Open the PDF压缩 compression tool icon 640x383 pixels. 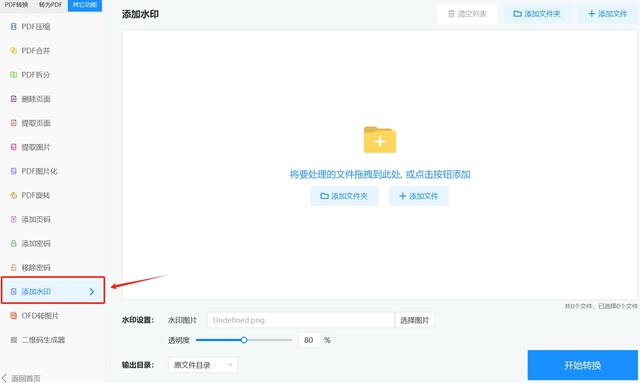click(x=13, y=27)
